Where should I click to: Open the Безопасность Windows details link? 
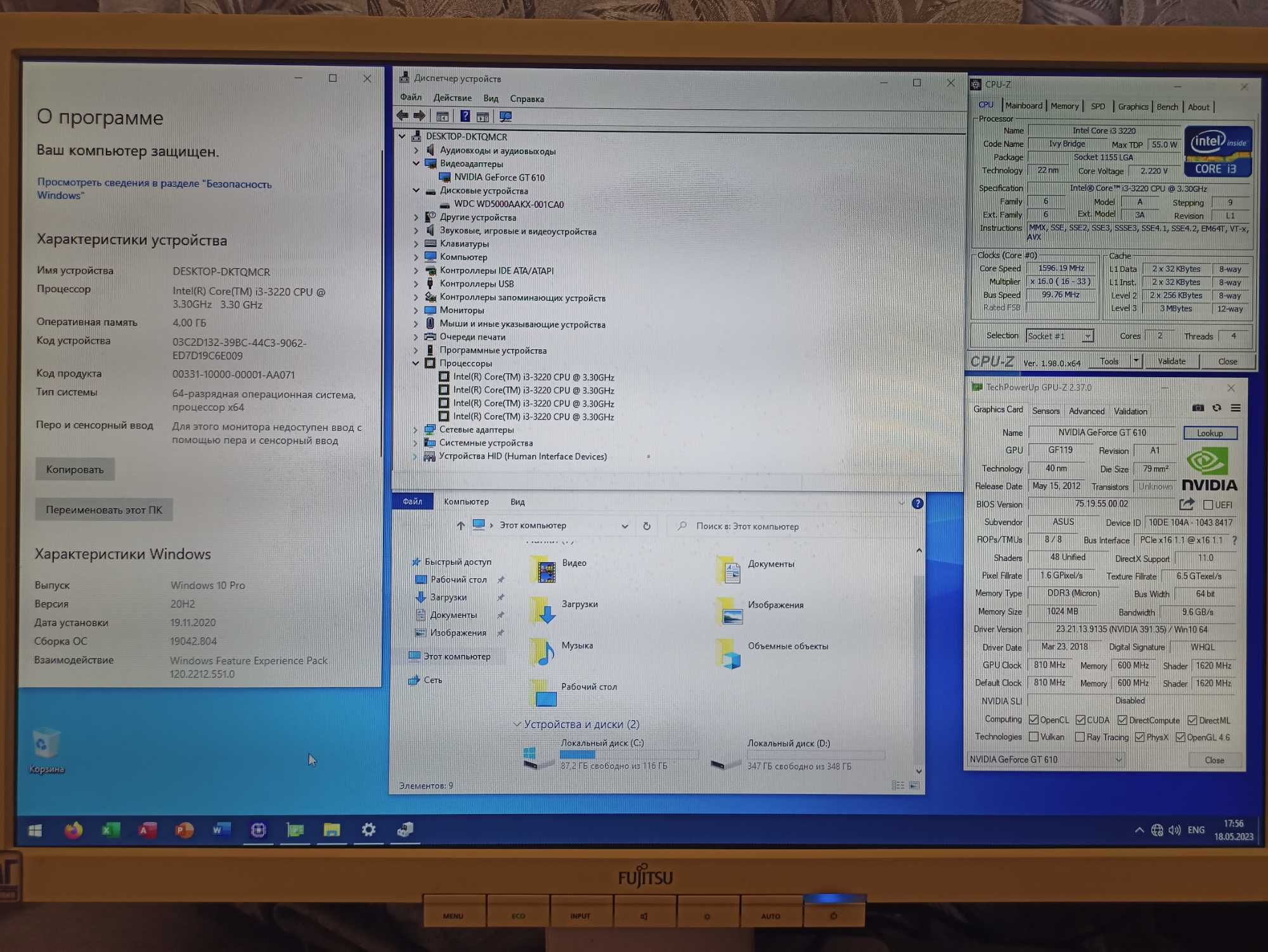pyautogui.click(x=154, y=189)
